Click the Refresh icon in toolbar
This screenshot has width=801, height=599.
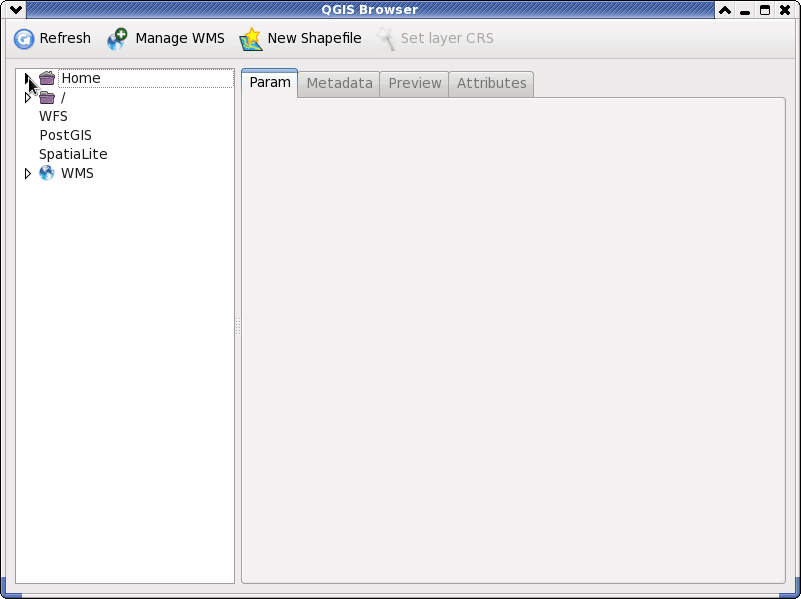click(x=23, y=39)
